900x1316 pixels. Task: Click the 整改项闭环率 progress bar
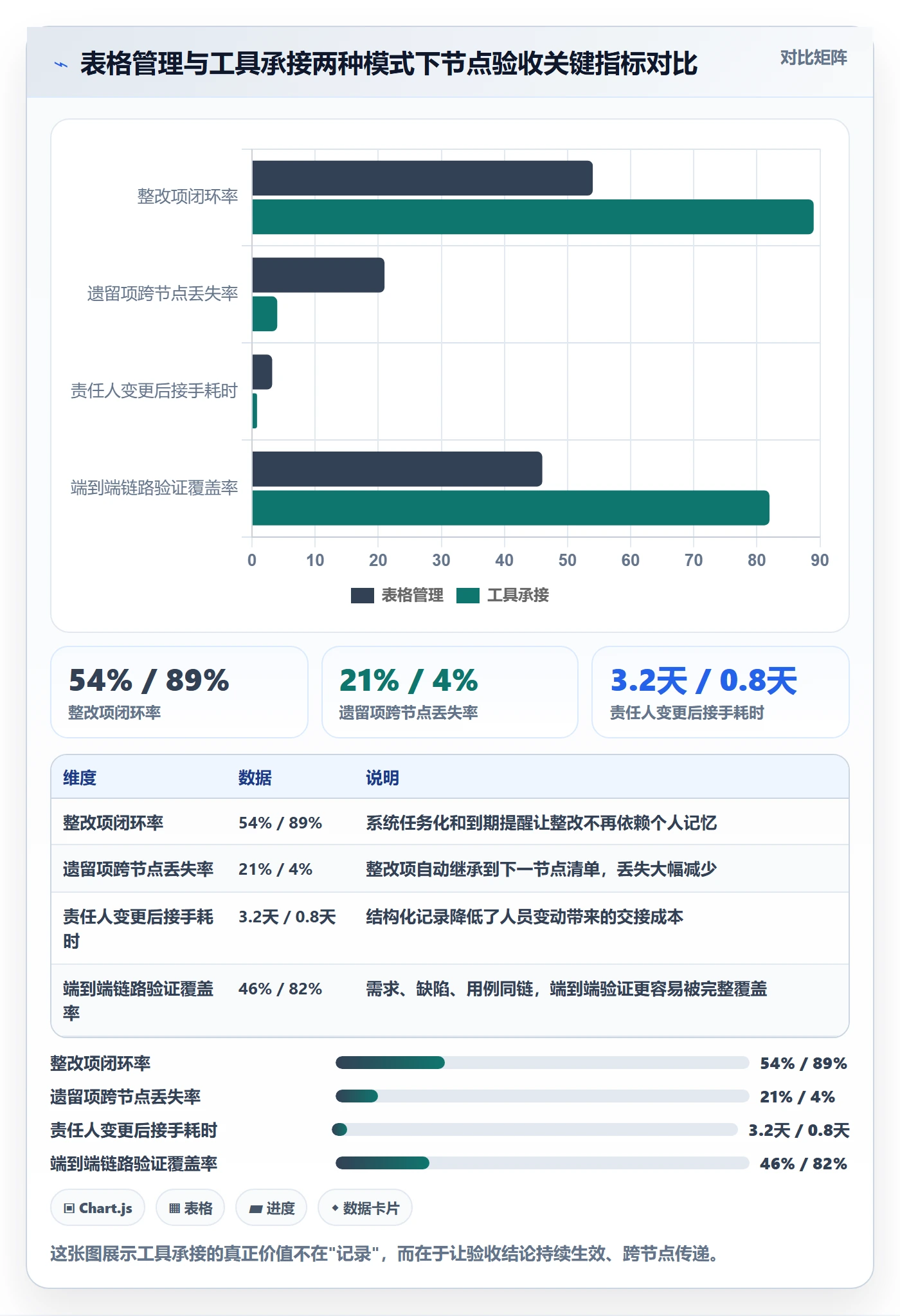pos(543,1063)
